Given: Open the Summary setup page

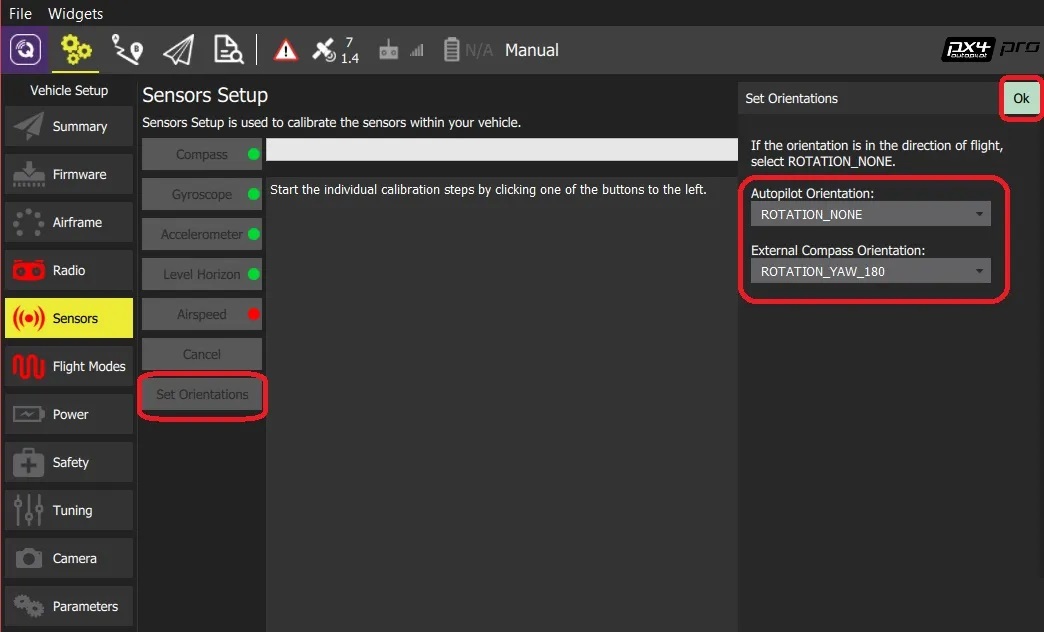Looking at the screenshot, I should pyautogui.click(x=69, y=126).
